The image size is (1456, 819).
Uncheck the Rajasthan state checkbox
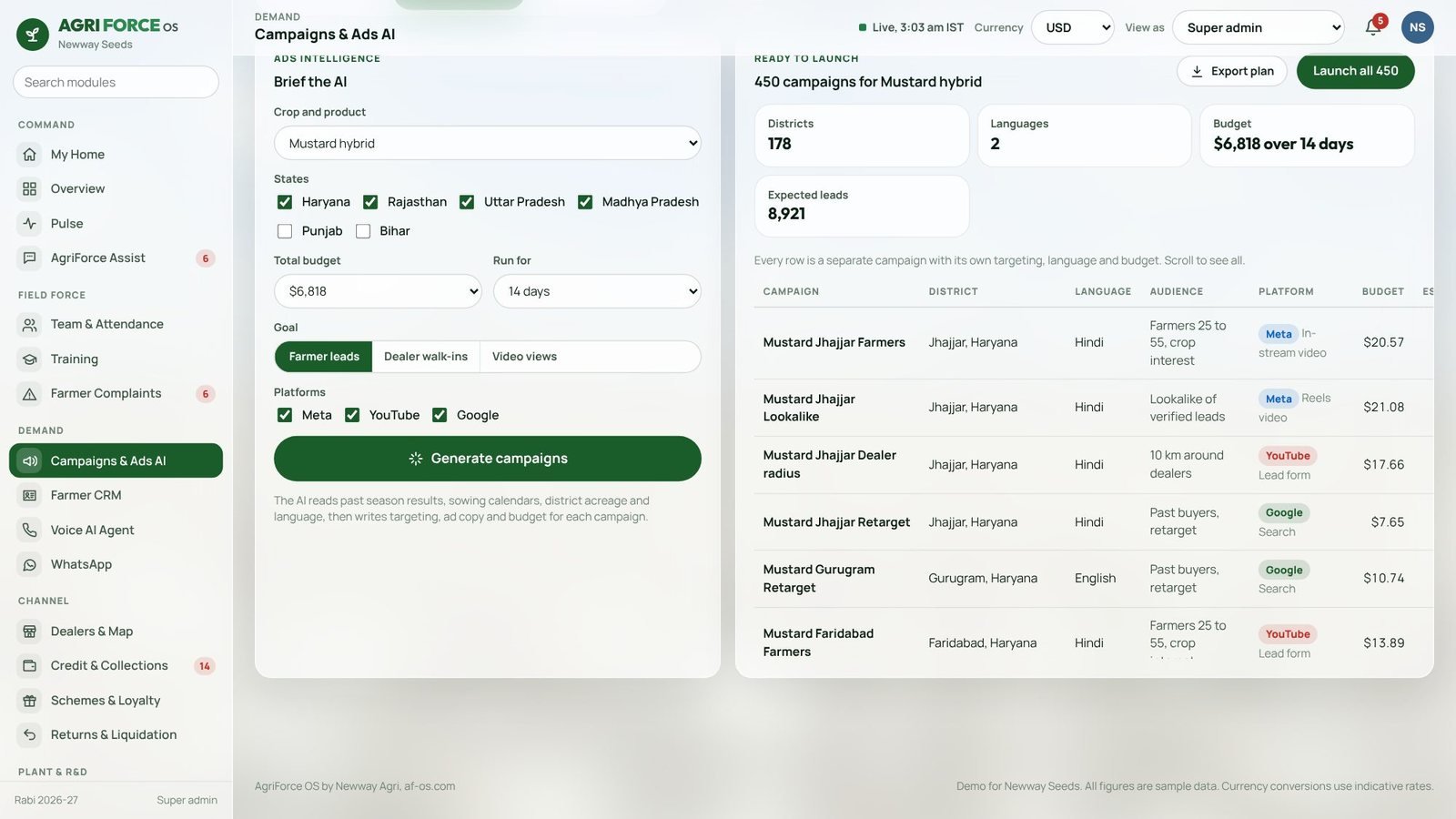point(370,202)
